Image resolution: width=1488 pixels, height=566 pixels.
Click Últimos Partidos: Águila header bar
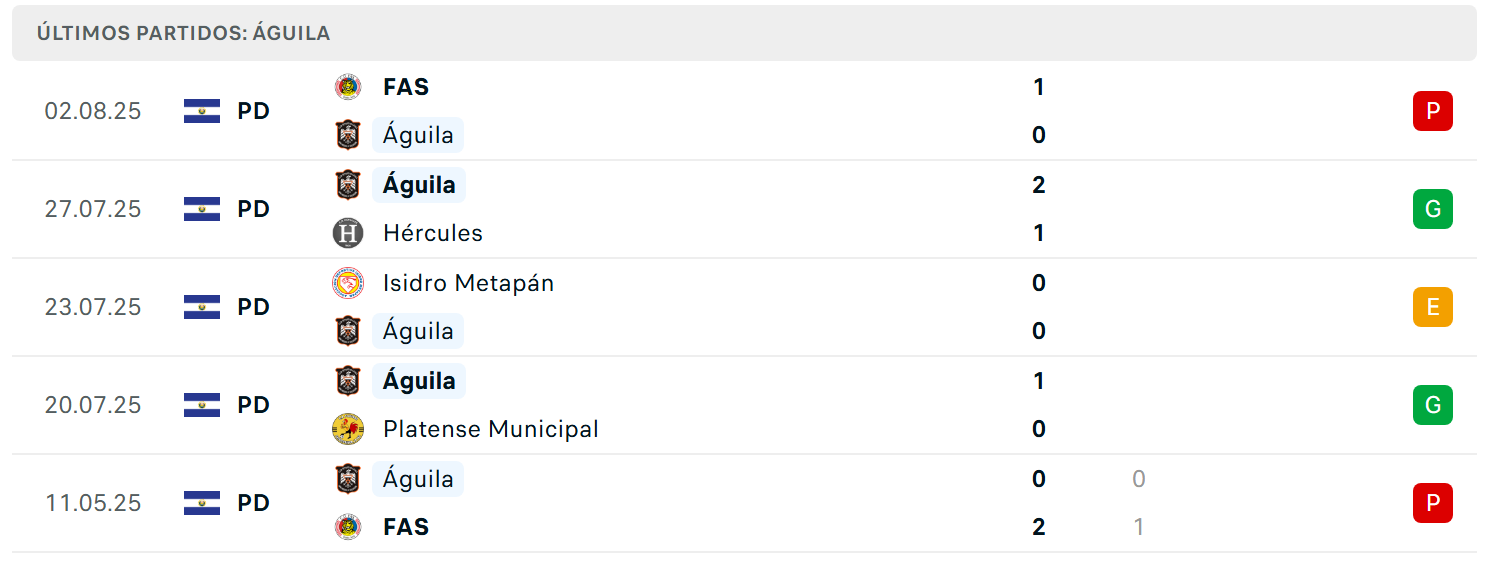(744, 33)
